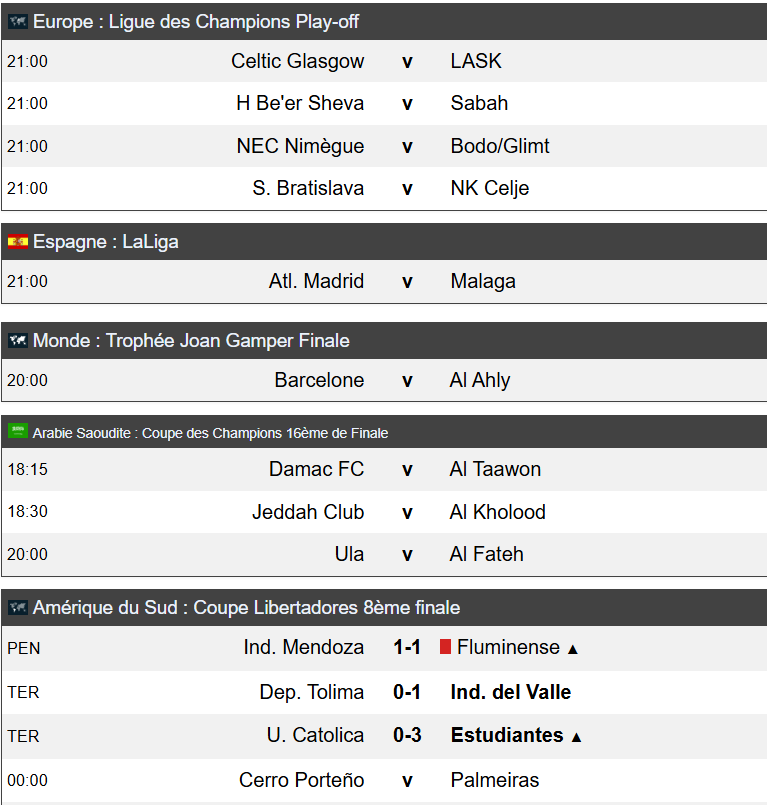Image resolution: width=767 pixels, height=805 pixels.
Task: Select the Celtic Glasgow team name
Action: click(297, 61)
